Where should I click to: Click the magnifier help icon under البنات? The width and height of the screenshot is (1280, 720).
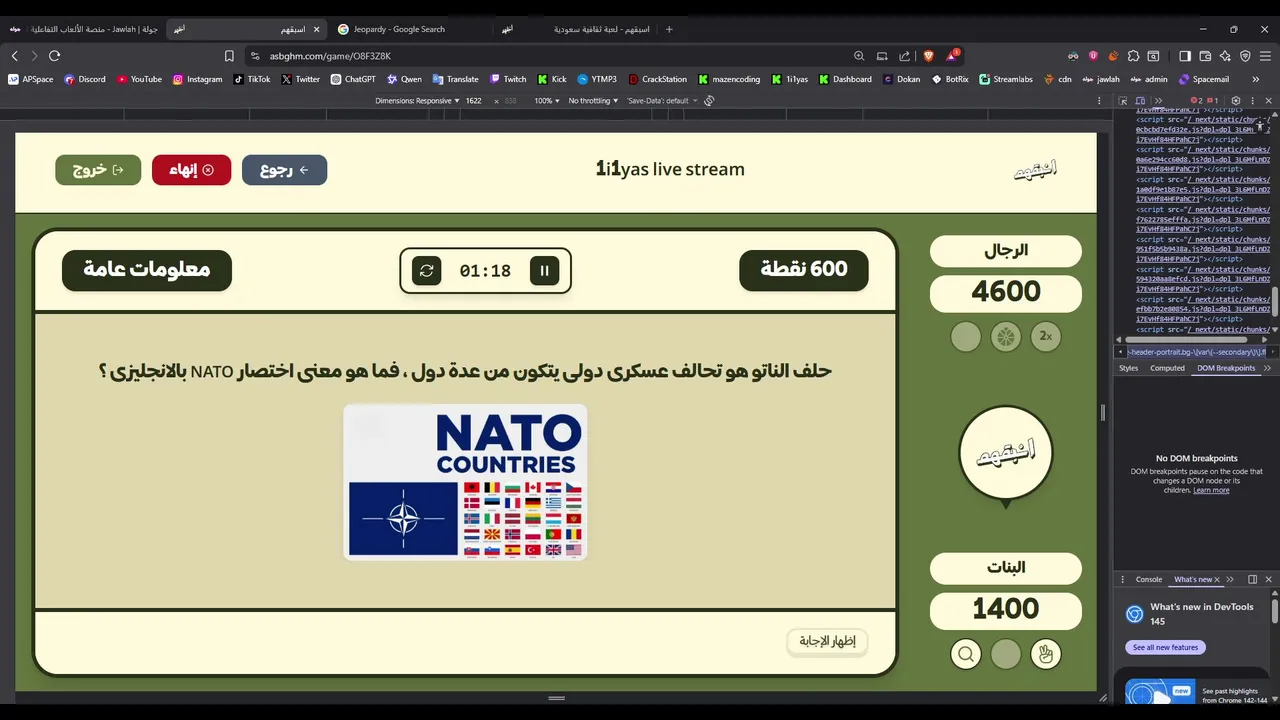pos(966,654)
